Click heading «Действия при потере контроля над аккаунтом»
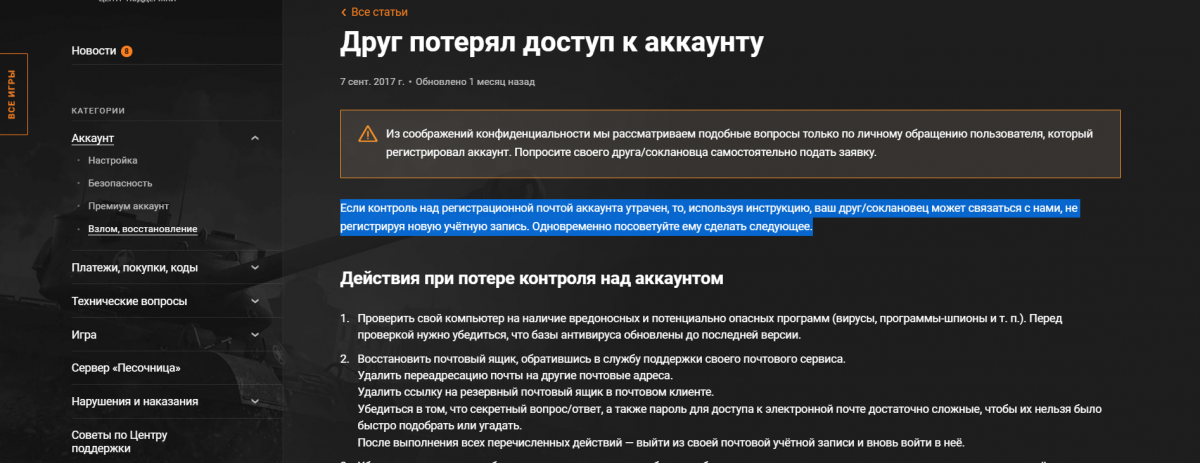Image resolution: width=1200 pixels, height=463 pixels. [531, 277]
